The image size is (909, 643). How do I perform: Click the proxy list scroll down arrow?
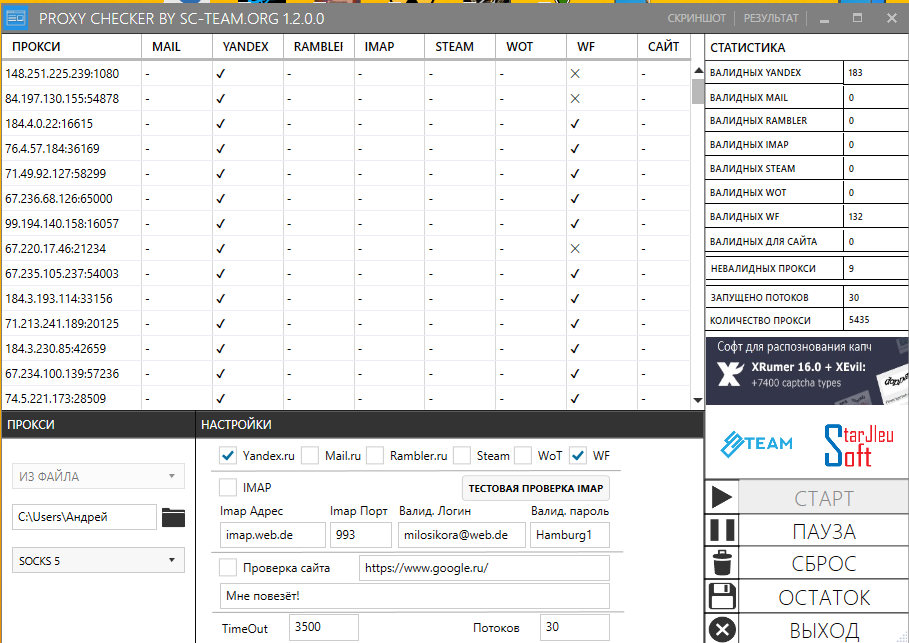coord(698,400)
